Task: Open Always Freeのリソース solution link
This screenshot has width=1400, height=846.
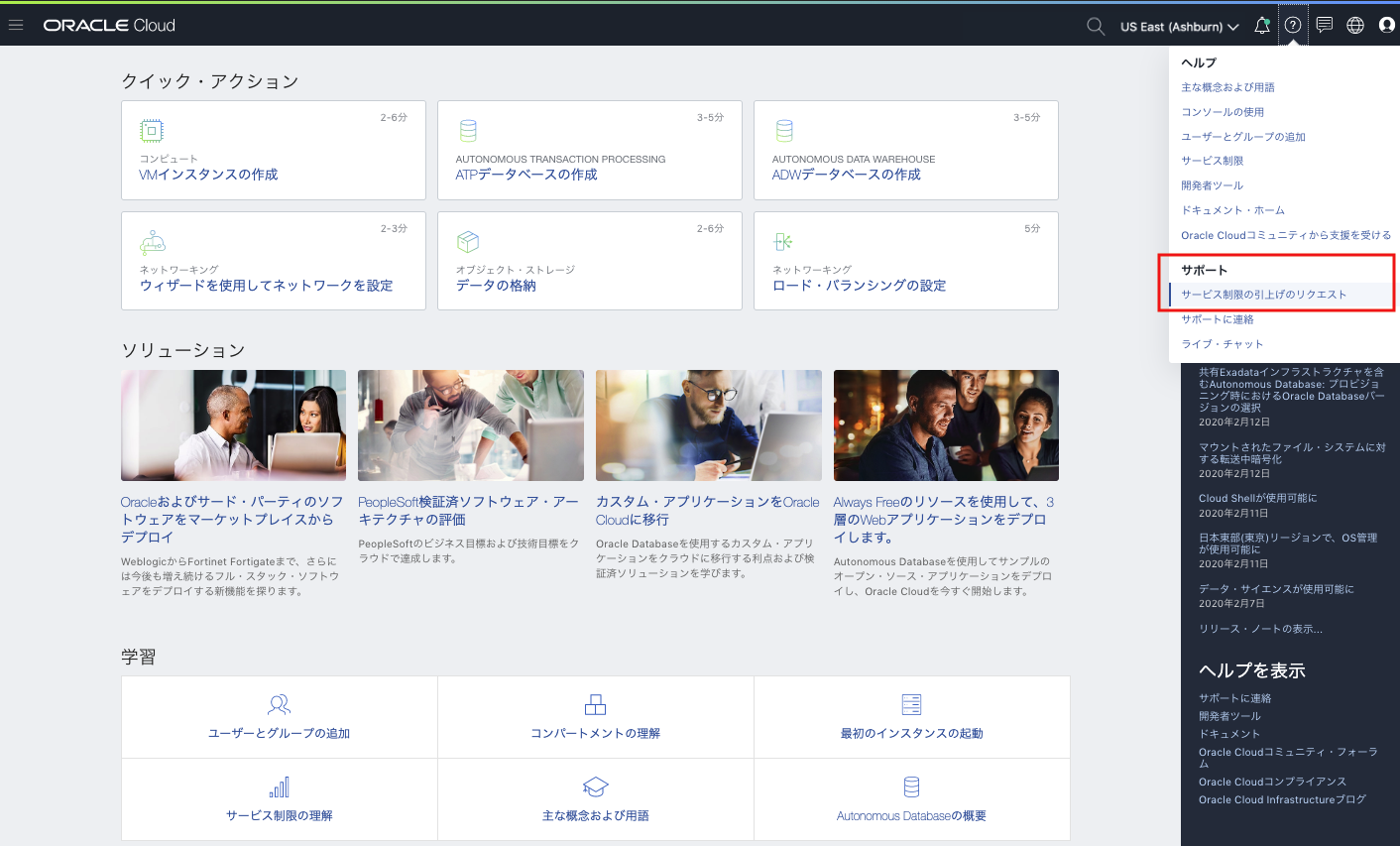Action: tap(944, 520)
